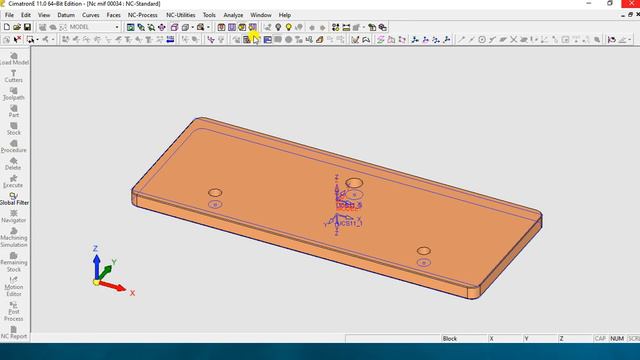This screenshot has height=360, width=640.
Task: Click Global Filter in the NC guide
Action: pyautogui.click(x=14, y=199)
